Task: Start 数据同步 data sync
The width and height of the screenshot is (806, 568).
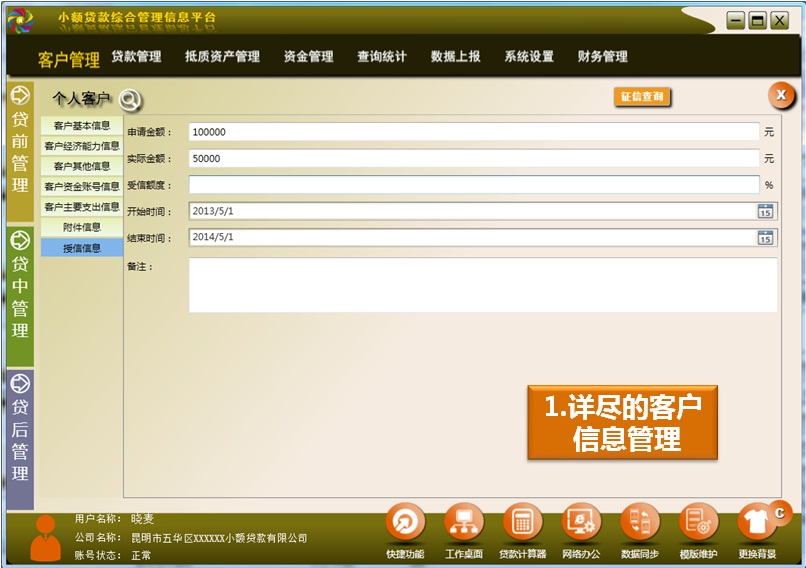Action: [x=639, y=523]
